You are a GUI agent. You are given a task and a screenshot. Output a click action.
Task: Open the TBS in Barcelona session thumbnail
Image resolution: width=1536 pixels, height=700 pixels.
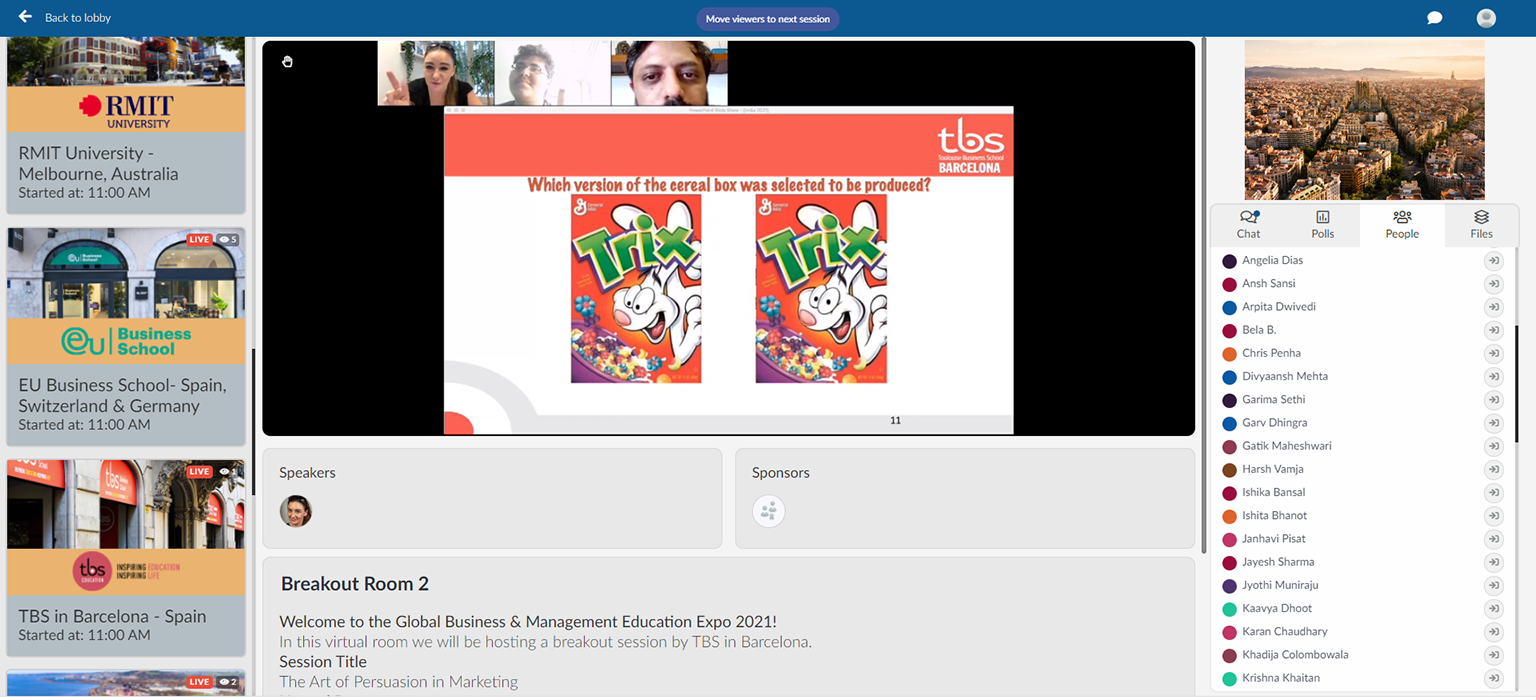(x=126, y=528)
